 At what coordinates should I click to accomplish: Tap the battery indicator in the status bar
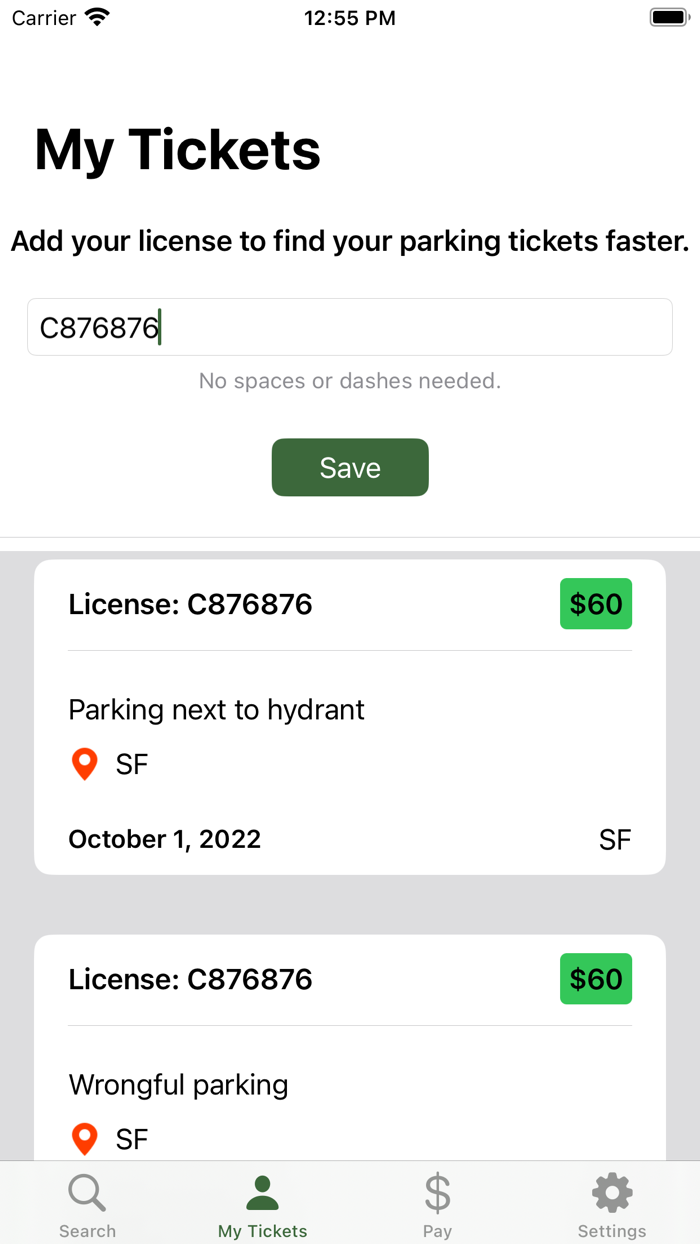pyautogui.click(x=669, y=17)
